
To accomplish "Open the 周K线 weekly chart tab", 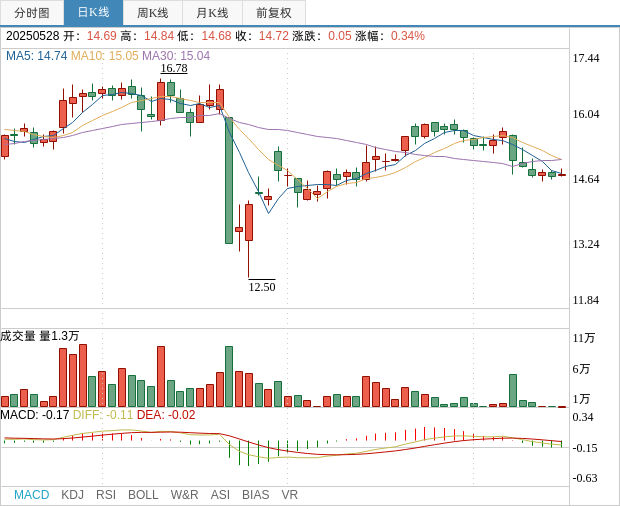I will click(153, 13).
